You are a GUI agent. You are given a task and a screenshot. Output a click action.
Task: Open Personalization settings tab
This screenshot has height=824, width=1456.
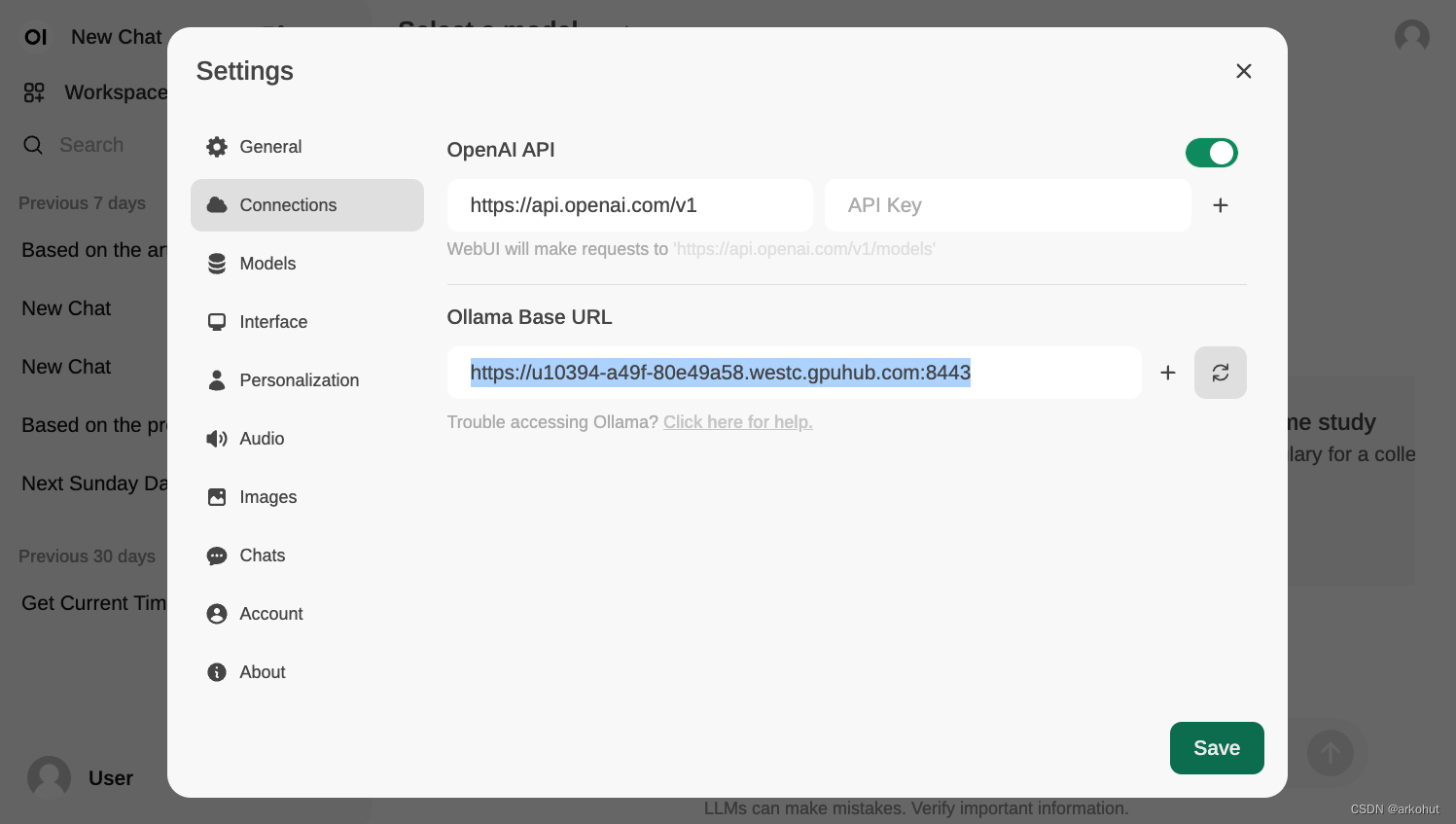point(306,380)
